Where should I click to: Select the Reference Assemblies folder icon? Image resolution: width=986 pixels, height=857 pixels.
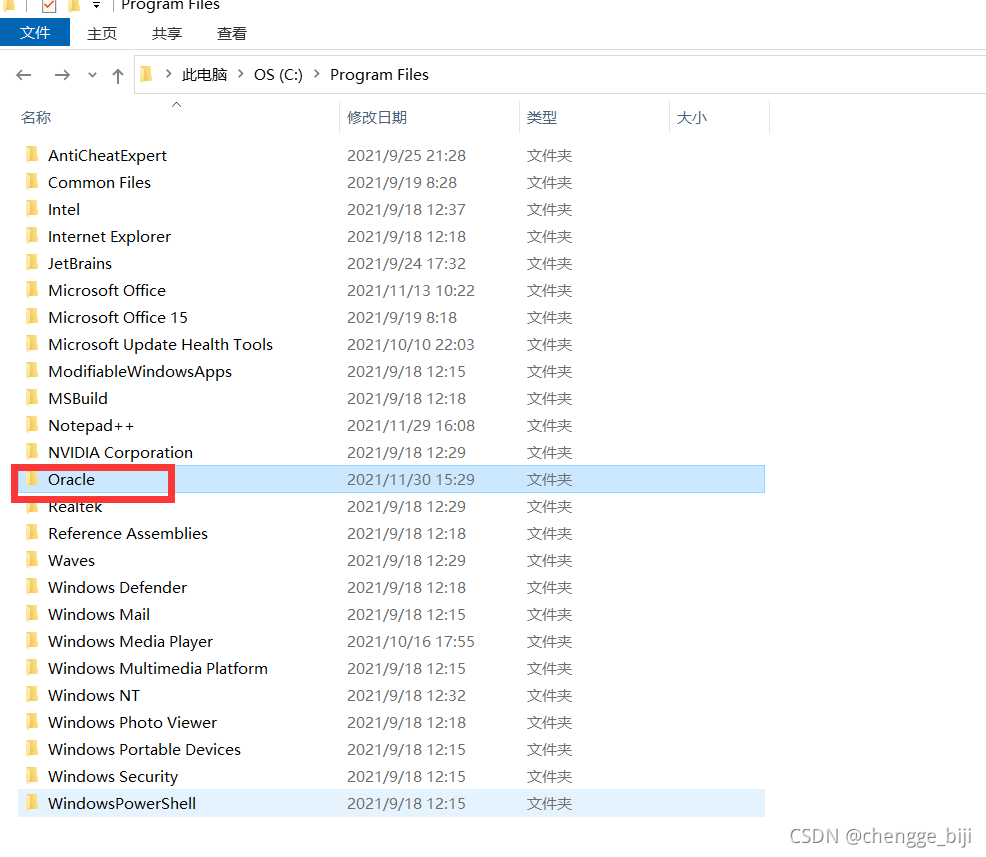[32, 533]
